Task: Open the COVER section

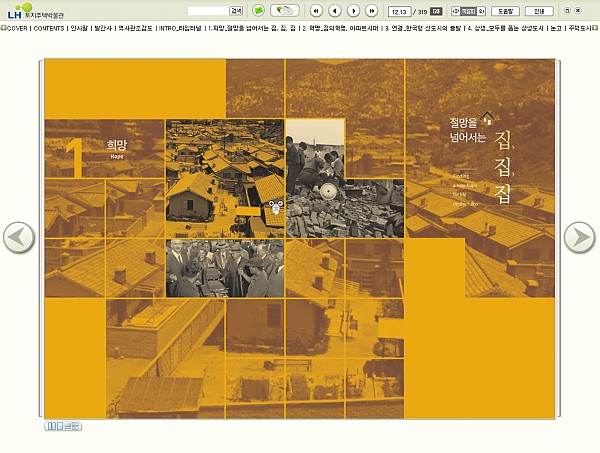Action: tap(17, 28)
